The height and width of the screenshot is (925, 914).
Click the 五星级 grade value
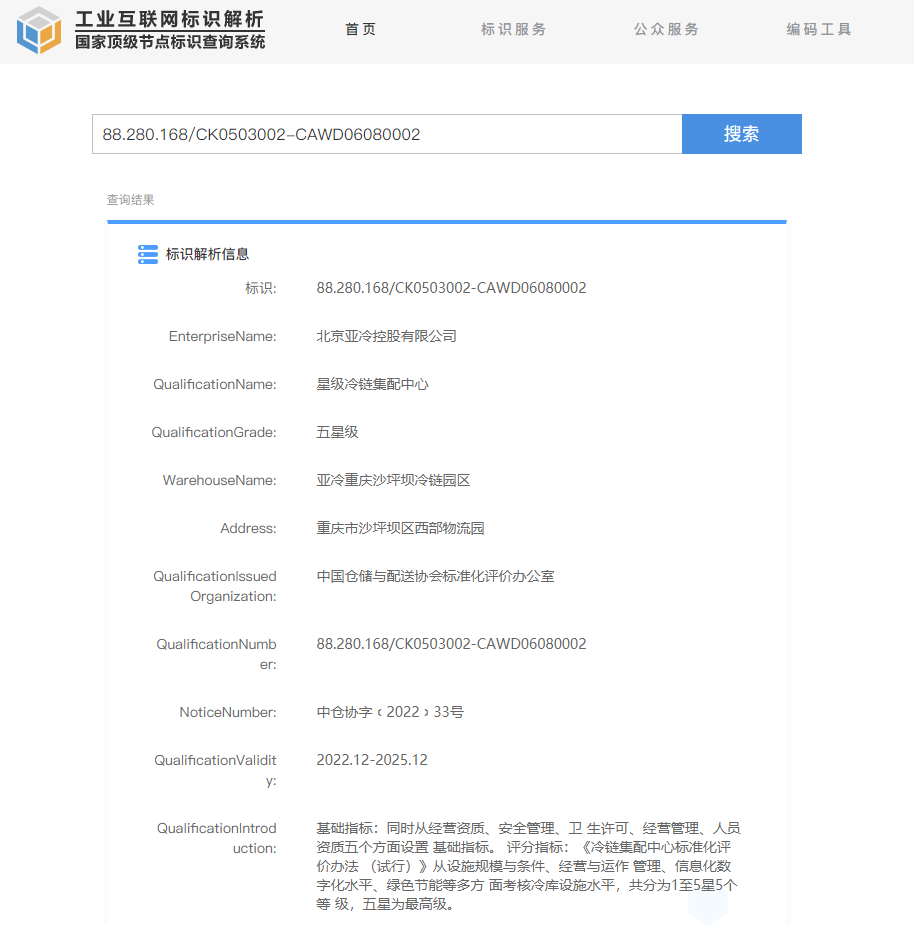(x=337, y=432)
